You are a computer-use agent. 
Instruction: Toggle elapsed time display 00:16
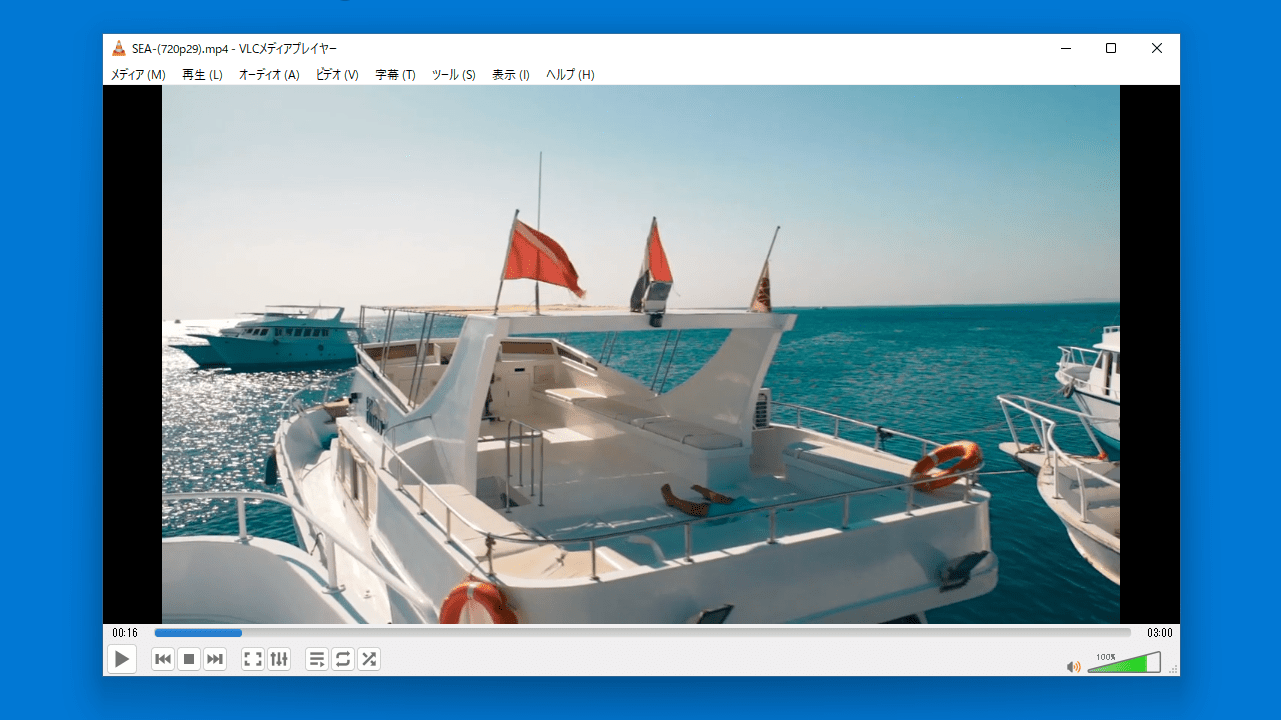click(125, 633)
